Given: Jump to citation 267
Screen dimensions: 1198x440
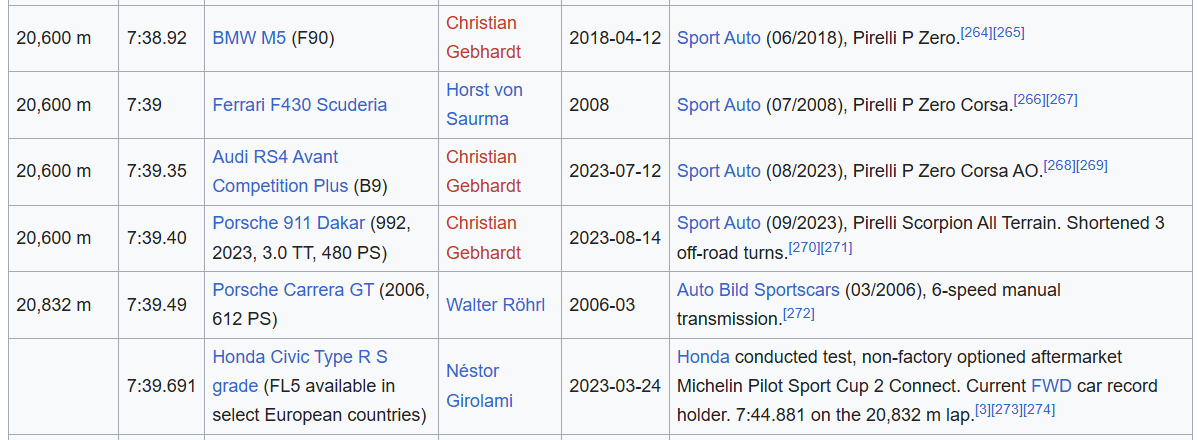Looking at the screenshot, I should pos(1061,99).
